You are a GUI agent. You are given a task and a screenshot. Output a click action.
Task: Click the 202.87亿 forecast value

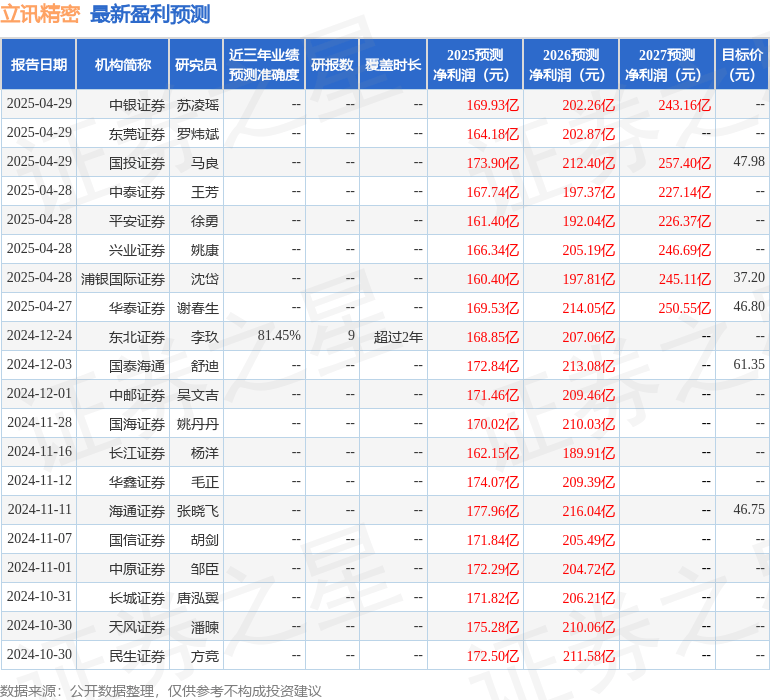pos(588,134)
